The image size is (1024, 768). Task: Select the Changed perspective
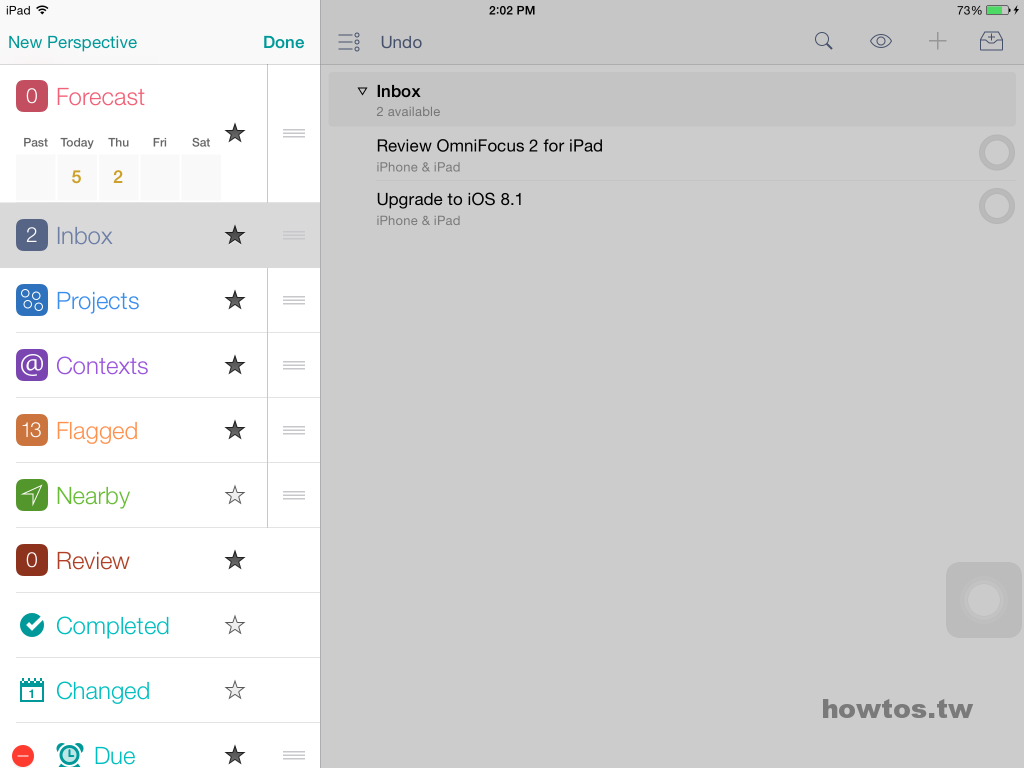coord(103,691)
